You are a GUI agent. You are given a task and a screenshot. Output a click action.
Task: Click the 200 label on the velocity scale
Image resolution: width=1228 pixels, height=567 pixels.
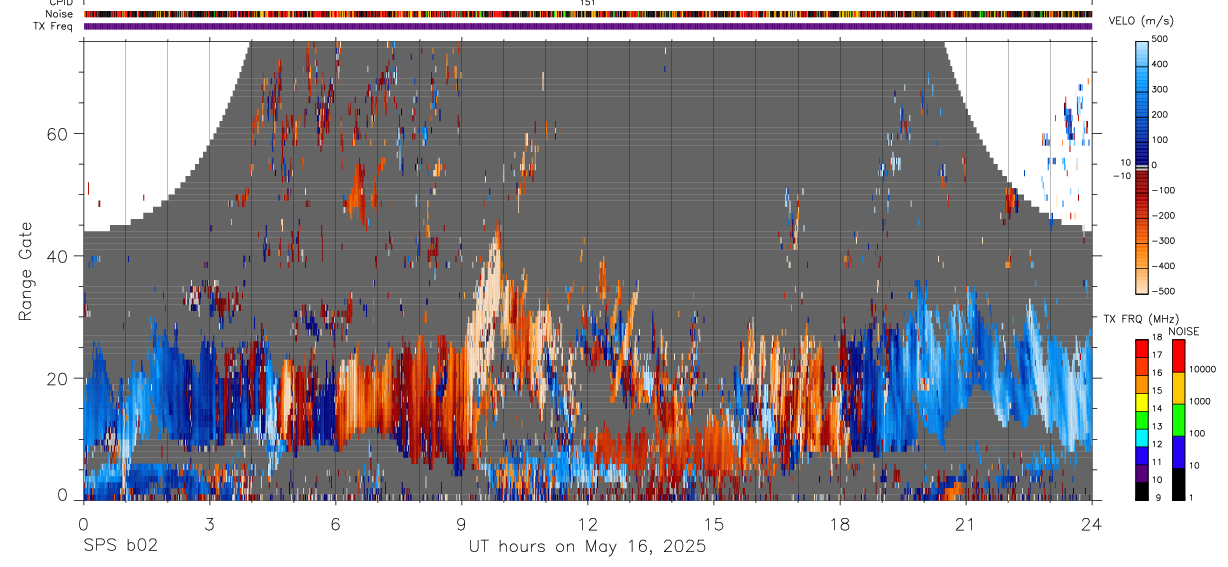click(x=1159, y=114)
